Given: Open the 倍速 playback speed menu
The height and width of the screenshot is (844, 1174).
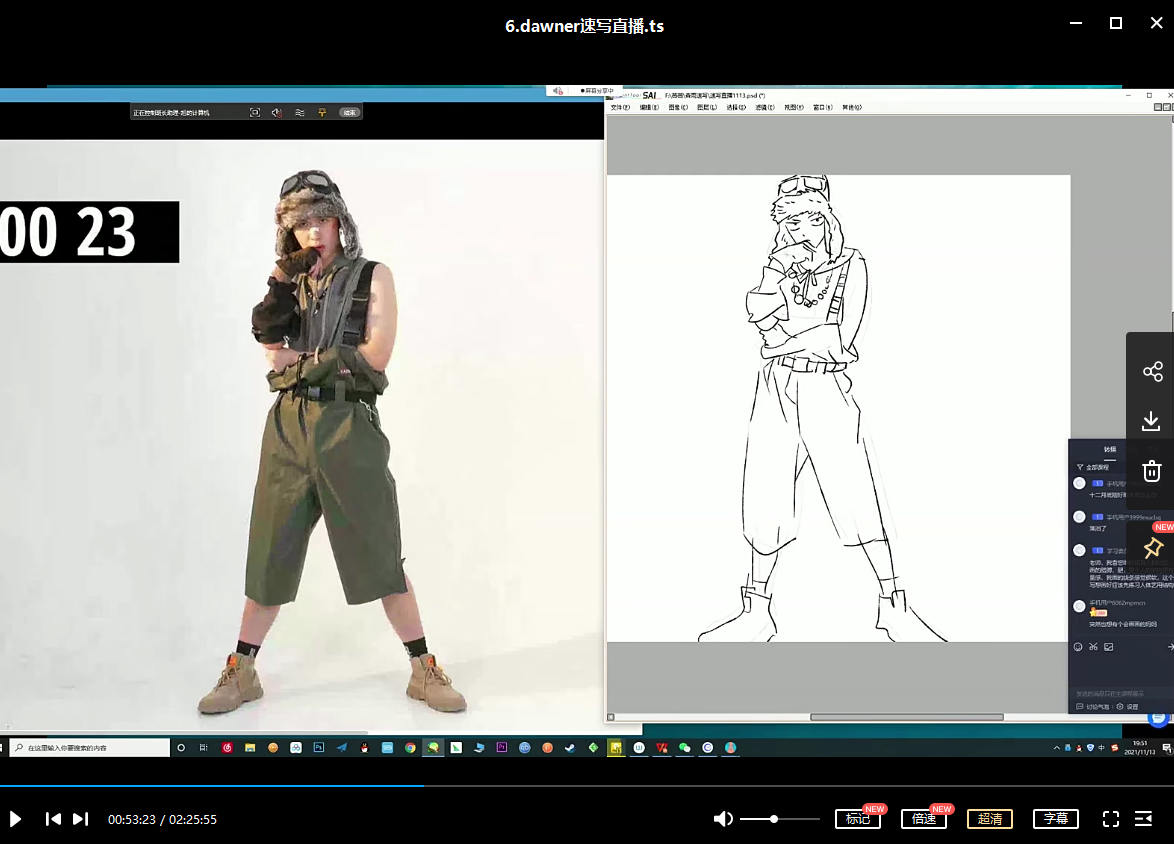Looking at the screenshot, I should tap(923, 819).
